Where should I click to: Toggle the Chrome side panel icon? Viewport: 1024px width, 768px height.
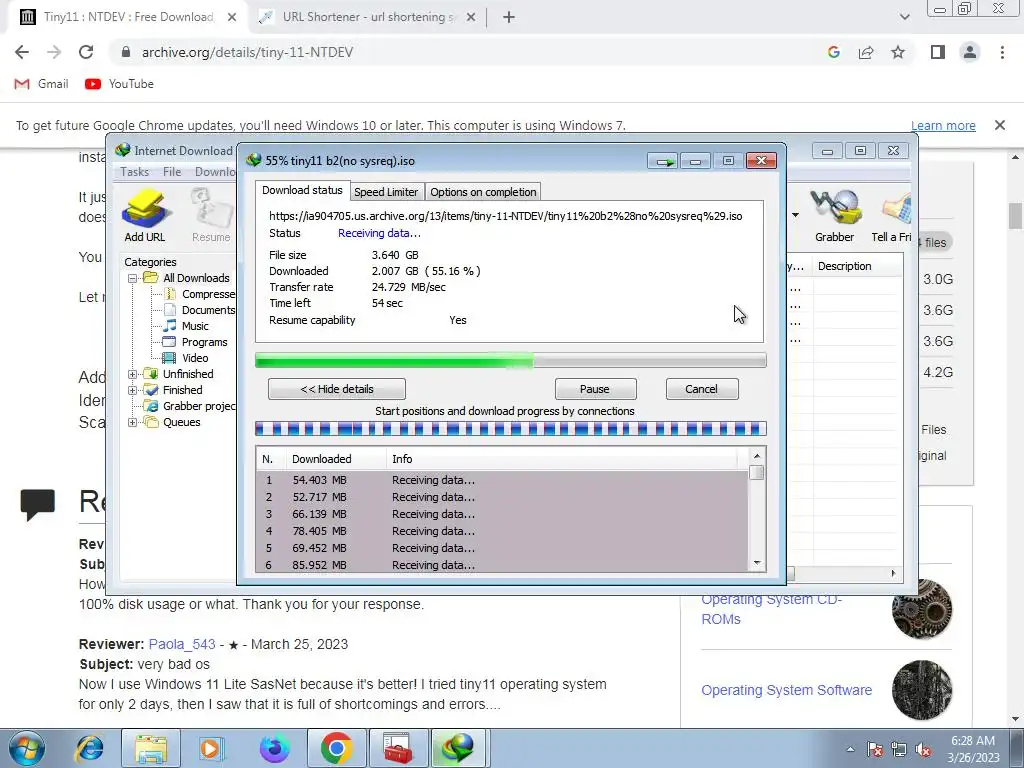[x=938, y=52]
